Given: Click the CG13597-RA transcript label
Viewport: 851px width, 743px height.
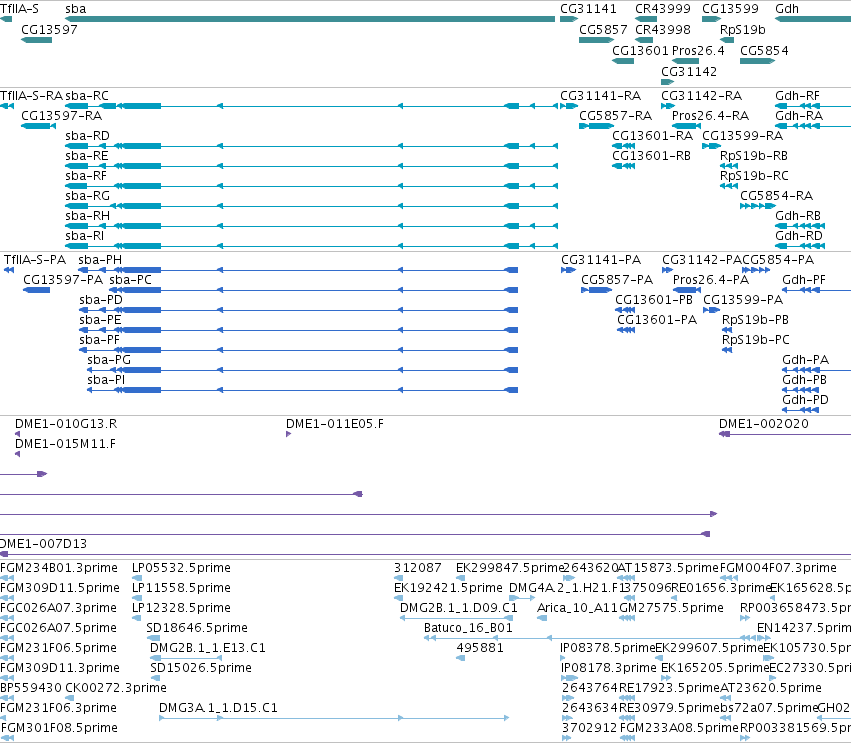Looking at the screenshot, I should 61,116.
